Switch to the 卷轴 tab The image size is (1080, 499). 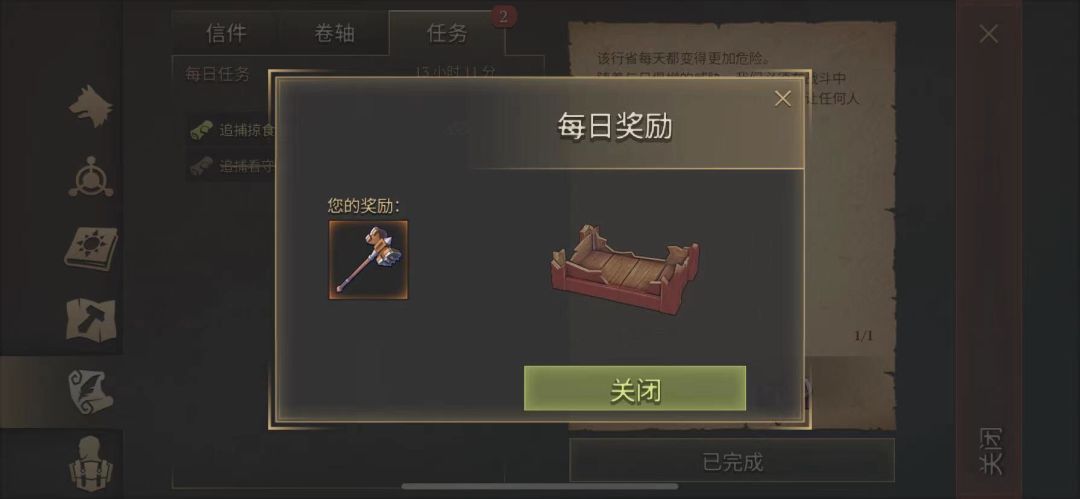[x=335, y=33]
